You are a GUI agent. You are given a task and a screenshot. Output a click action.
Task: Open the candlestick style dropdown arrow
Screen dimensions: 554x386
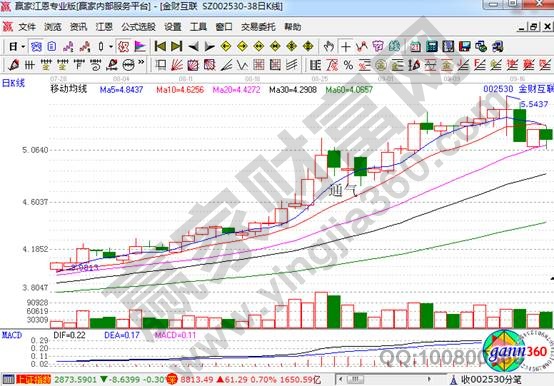point(111,47)
